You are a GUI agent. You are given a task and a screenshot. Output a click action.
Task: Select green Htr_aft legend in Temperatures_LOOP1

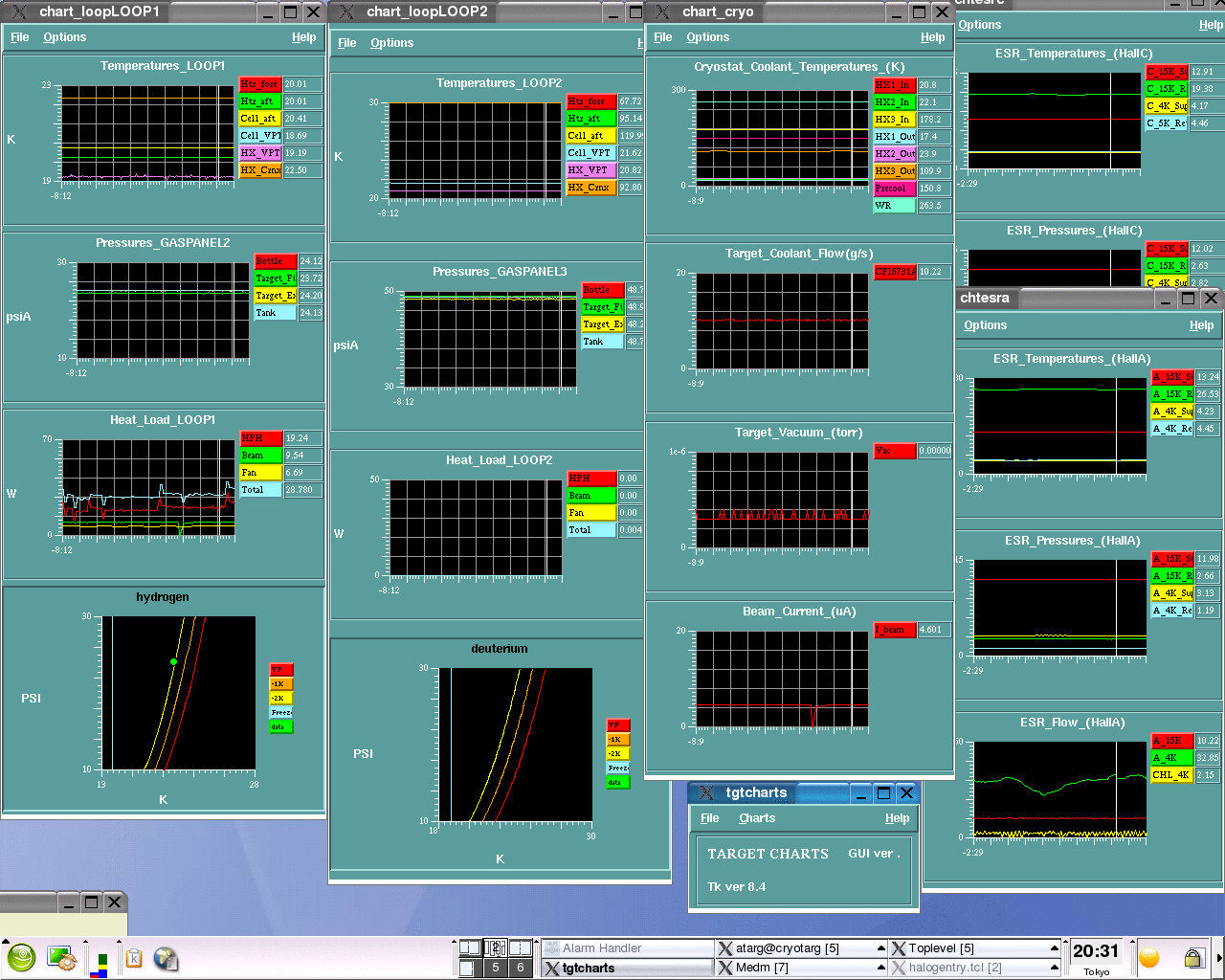coord(260,101)
